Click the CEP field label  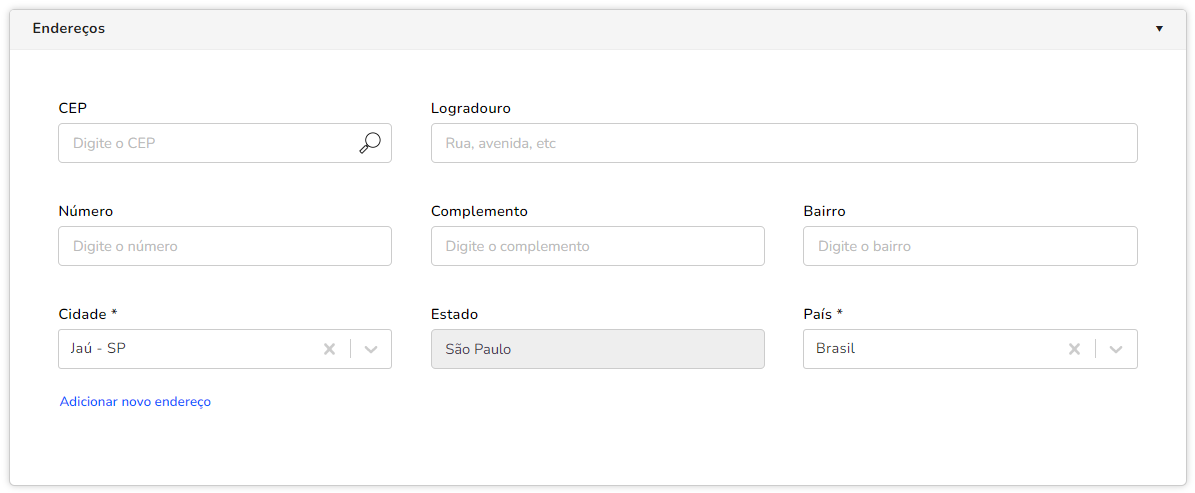(x=72, y=108)
